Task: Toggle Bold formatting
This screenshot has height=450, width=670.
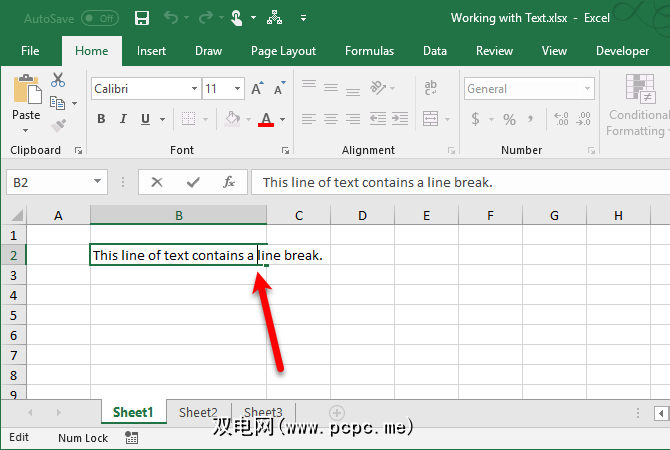Action: (x=101, y=119)
